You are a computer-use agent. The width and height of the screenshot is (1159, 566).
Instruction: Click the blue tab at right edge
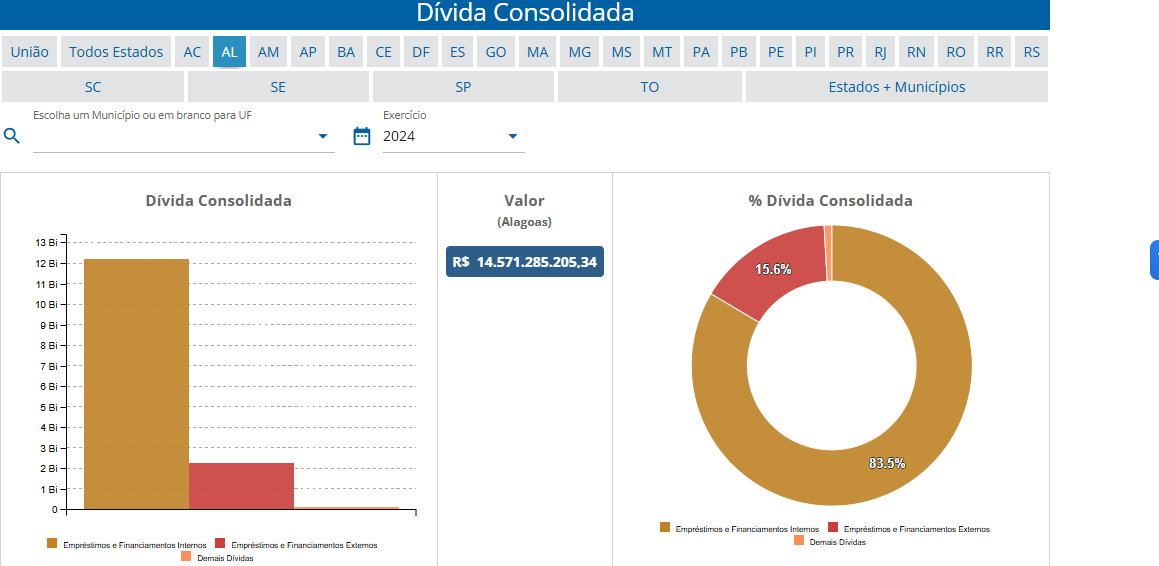coord(1154,260)
